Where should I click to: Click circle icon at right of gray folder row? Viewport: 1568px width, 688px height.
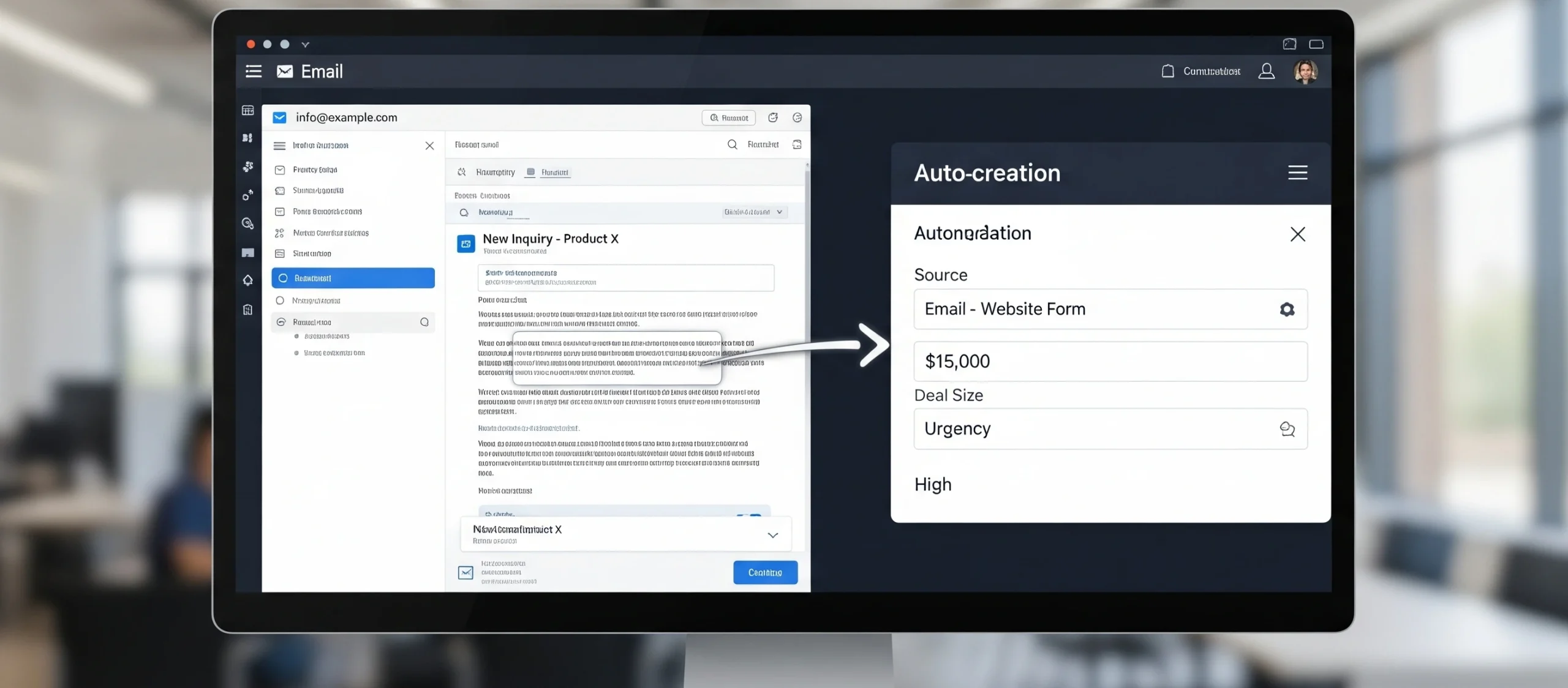click(424, 322)
